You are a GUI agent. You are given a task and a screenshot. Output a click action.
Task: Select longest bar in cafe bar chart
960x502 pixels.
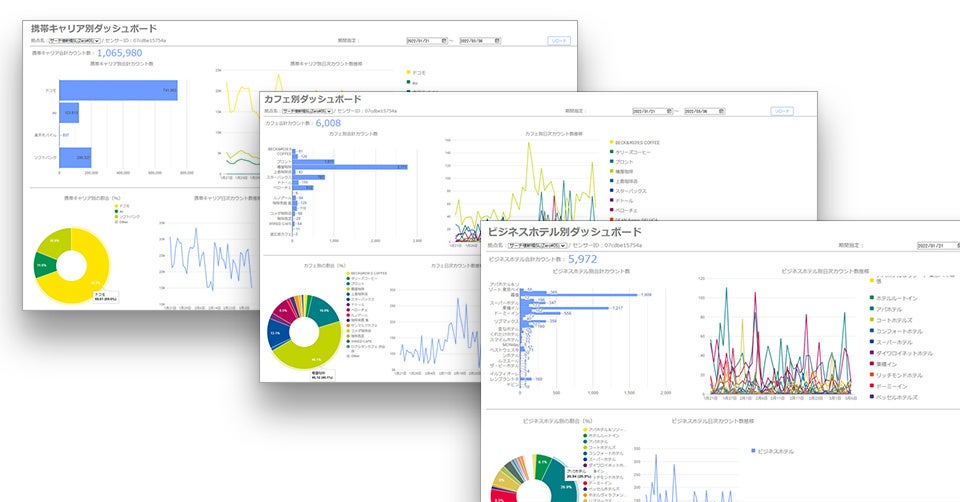pos(350,167)
